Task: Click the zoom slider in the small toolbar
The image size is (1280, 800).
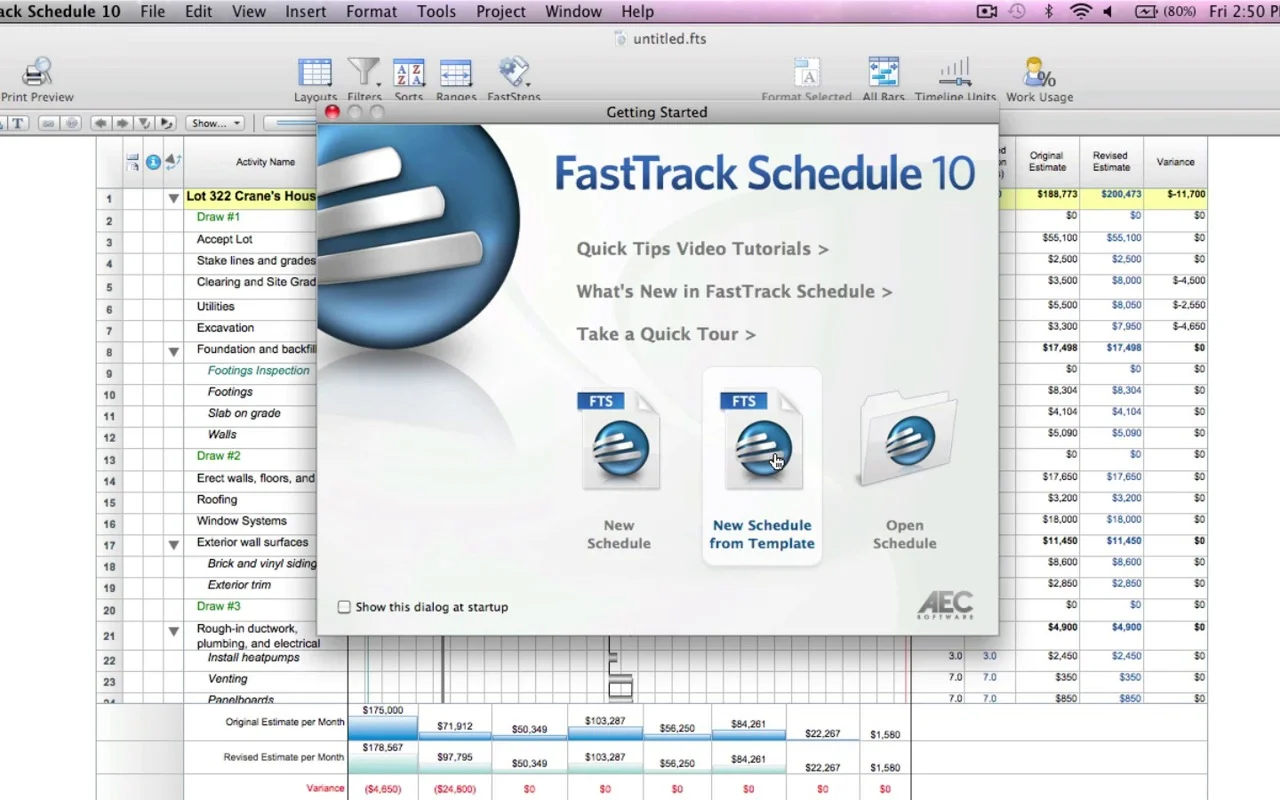Action: 291,123
